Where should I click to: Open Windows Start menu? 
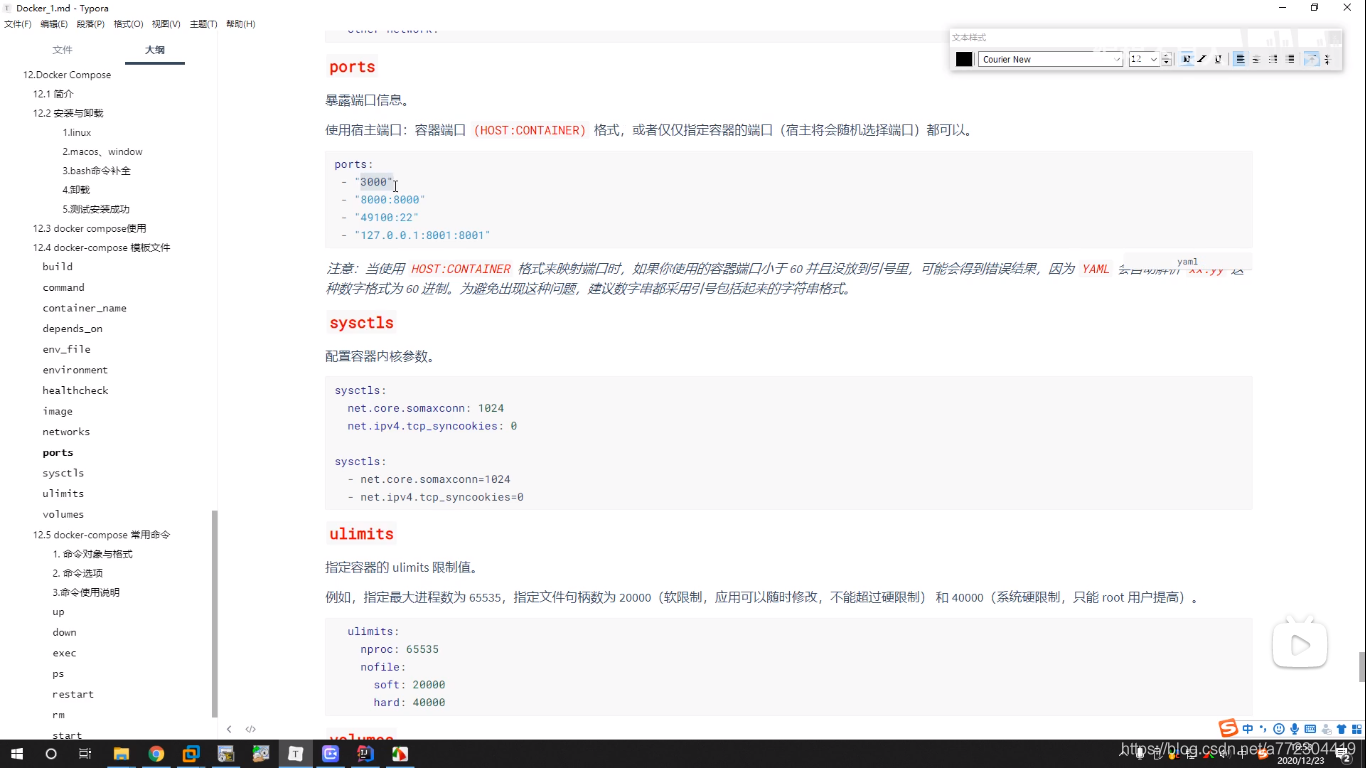coord(17,754)
